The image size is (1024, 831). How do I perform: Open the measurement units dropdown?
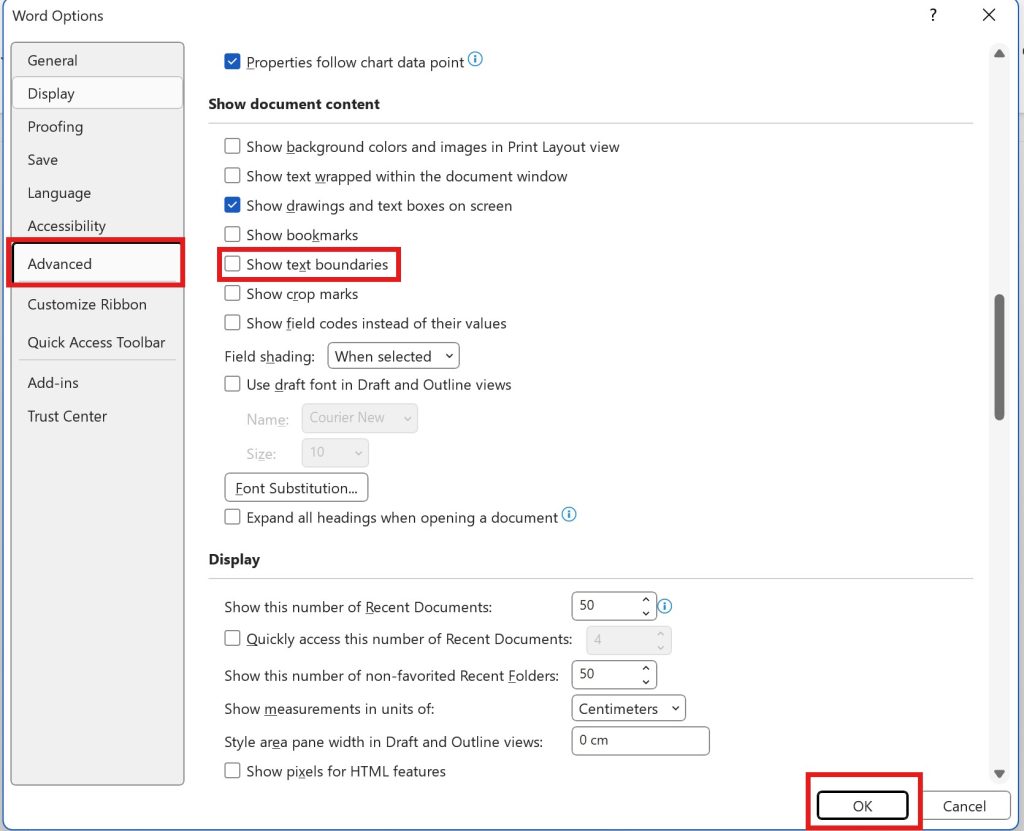628,707
